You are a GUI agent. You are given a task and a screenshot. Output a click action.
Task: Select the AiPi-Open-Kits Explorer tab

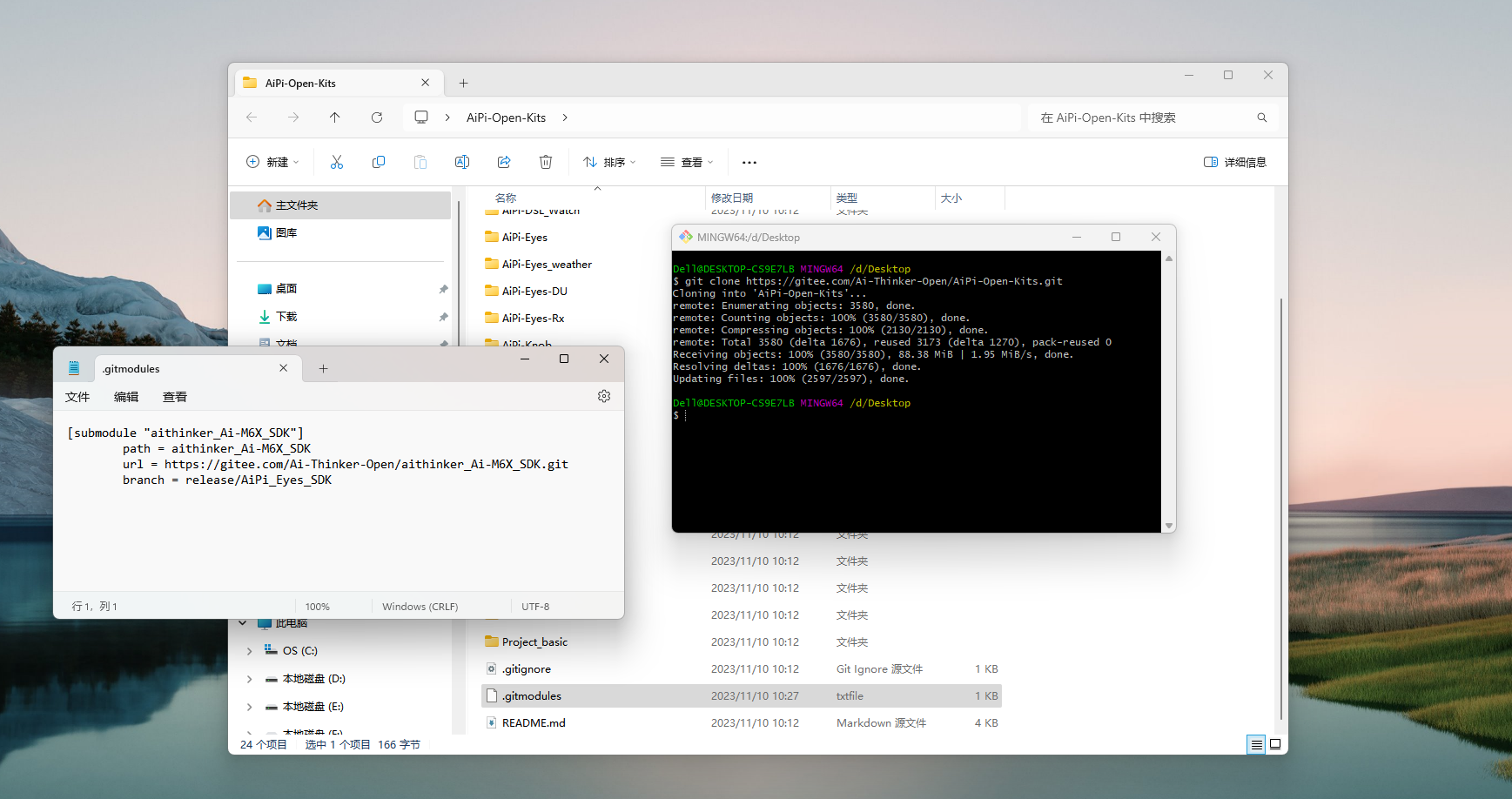(x=339, y=84)
